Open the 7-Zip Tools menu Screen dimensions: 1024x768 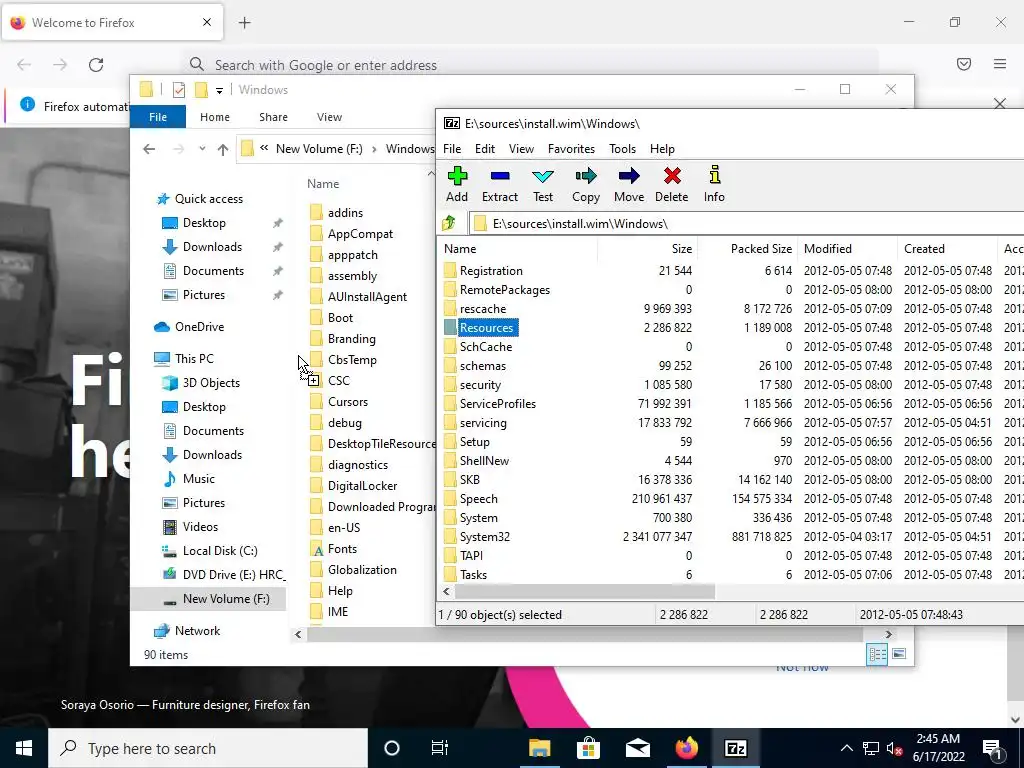[x=622, y=149]
